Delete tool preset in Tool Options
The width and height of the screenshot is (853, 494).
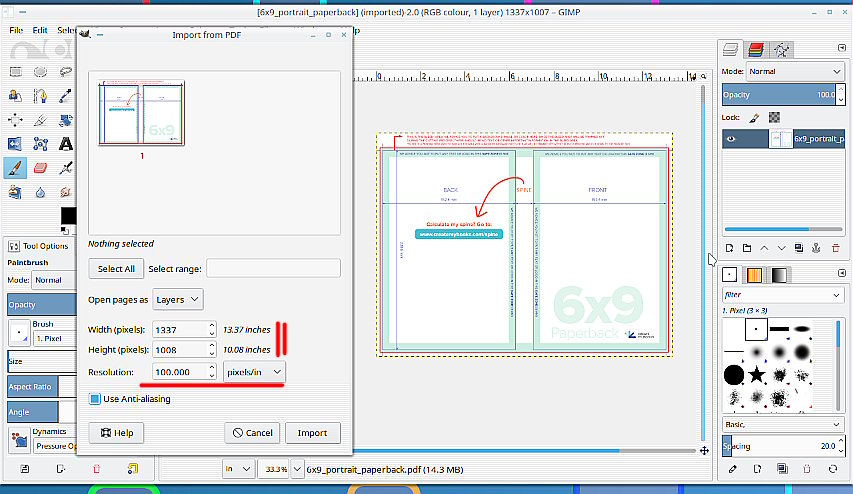click(96, 468)
